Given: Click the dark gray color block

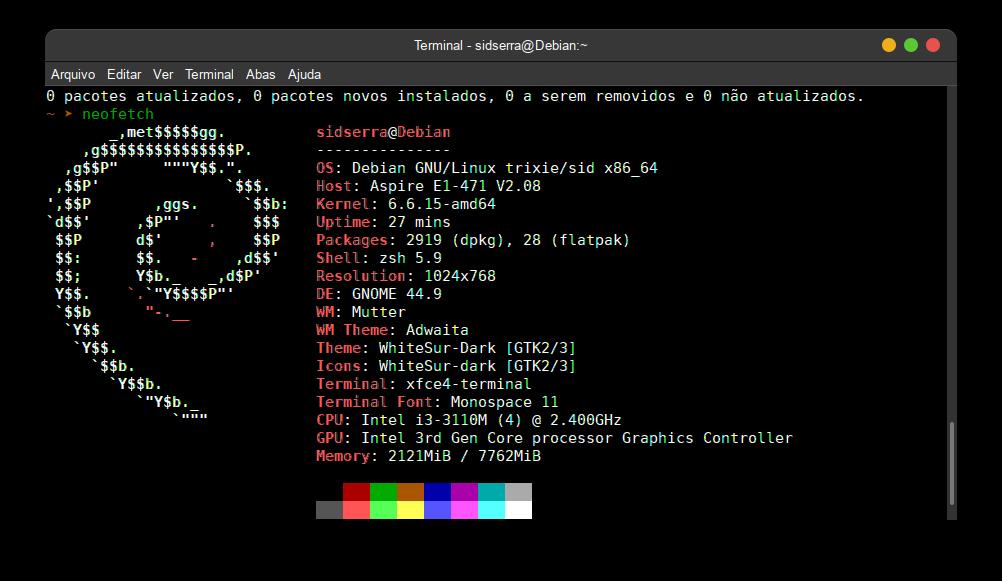Looking at the screenshot, I should (x=329, y=509).
